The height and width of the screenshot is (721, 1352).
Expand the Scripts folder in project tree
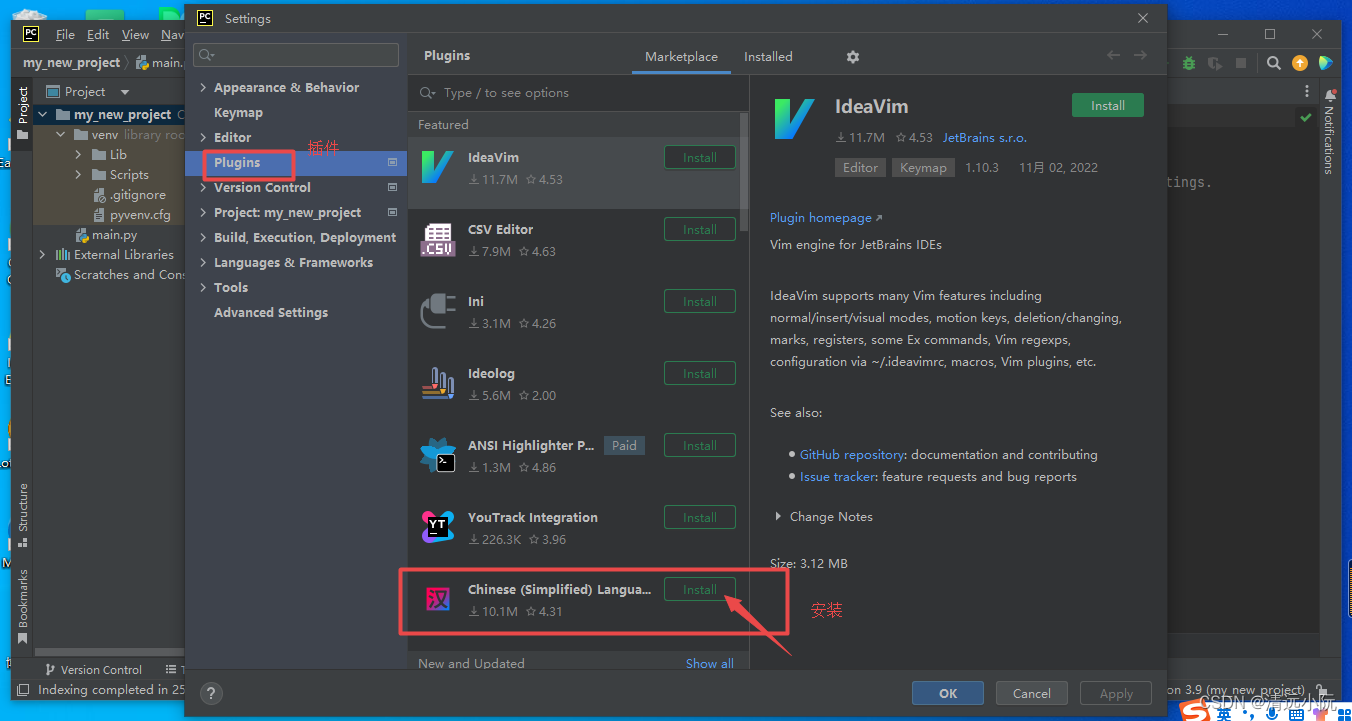click(x=79, y=175)
